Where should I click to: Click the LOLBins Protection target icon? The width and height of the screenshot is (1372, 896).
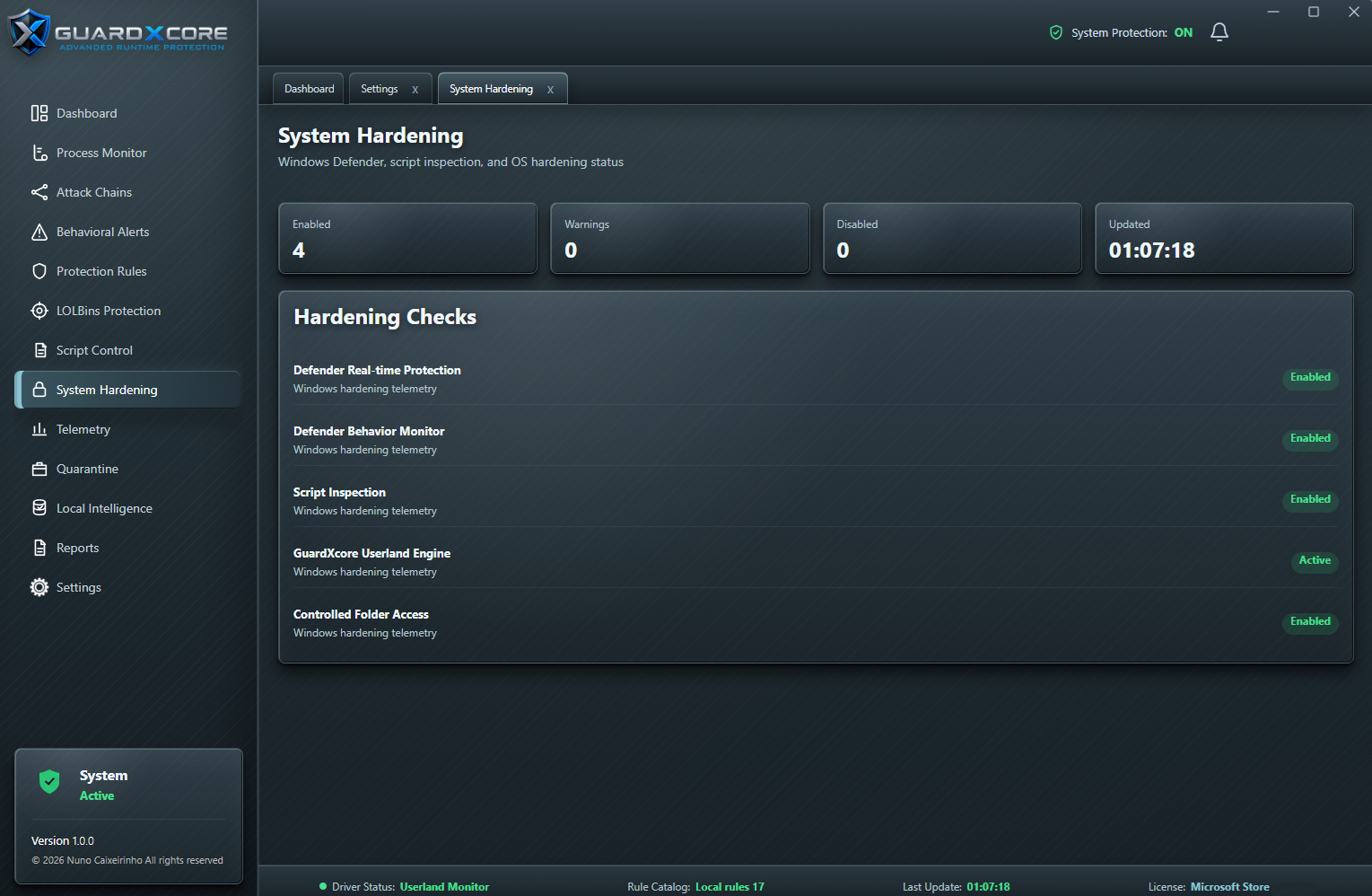coord(39,311)
